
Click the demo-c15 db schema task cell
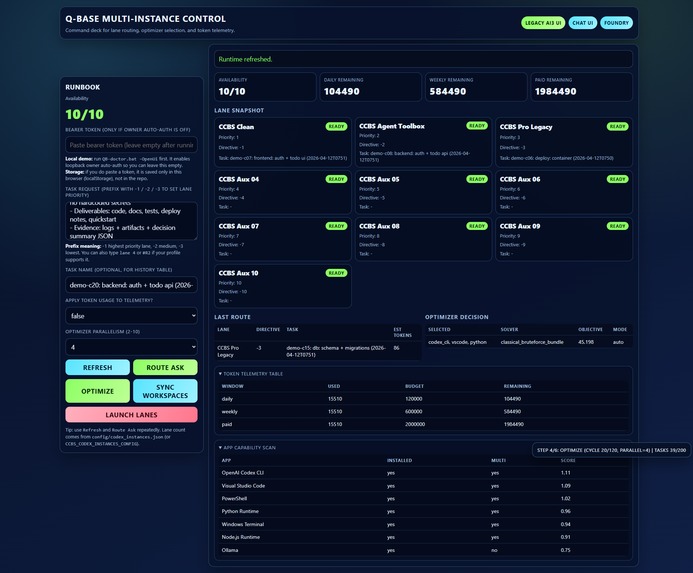point(336,351)
